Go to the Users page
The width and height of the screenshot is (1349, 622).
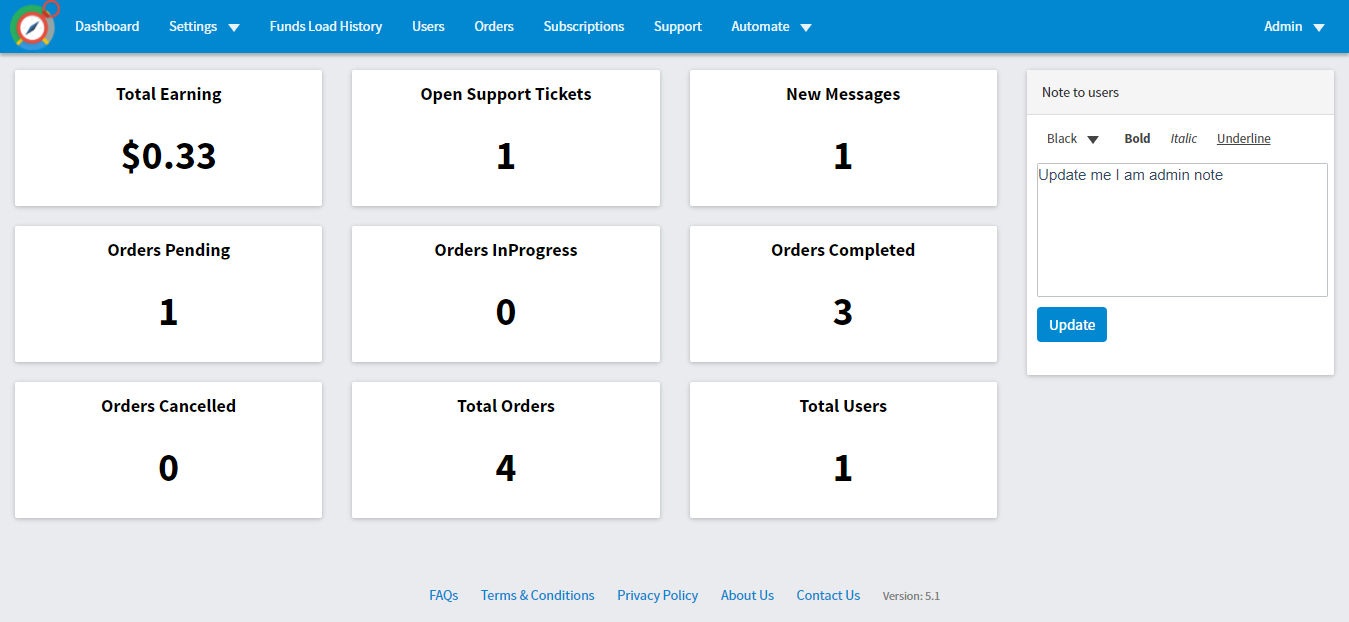coord(428,27)
